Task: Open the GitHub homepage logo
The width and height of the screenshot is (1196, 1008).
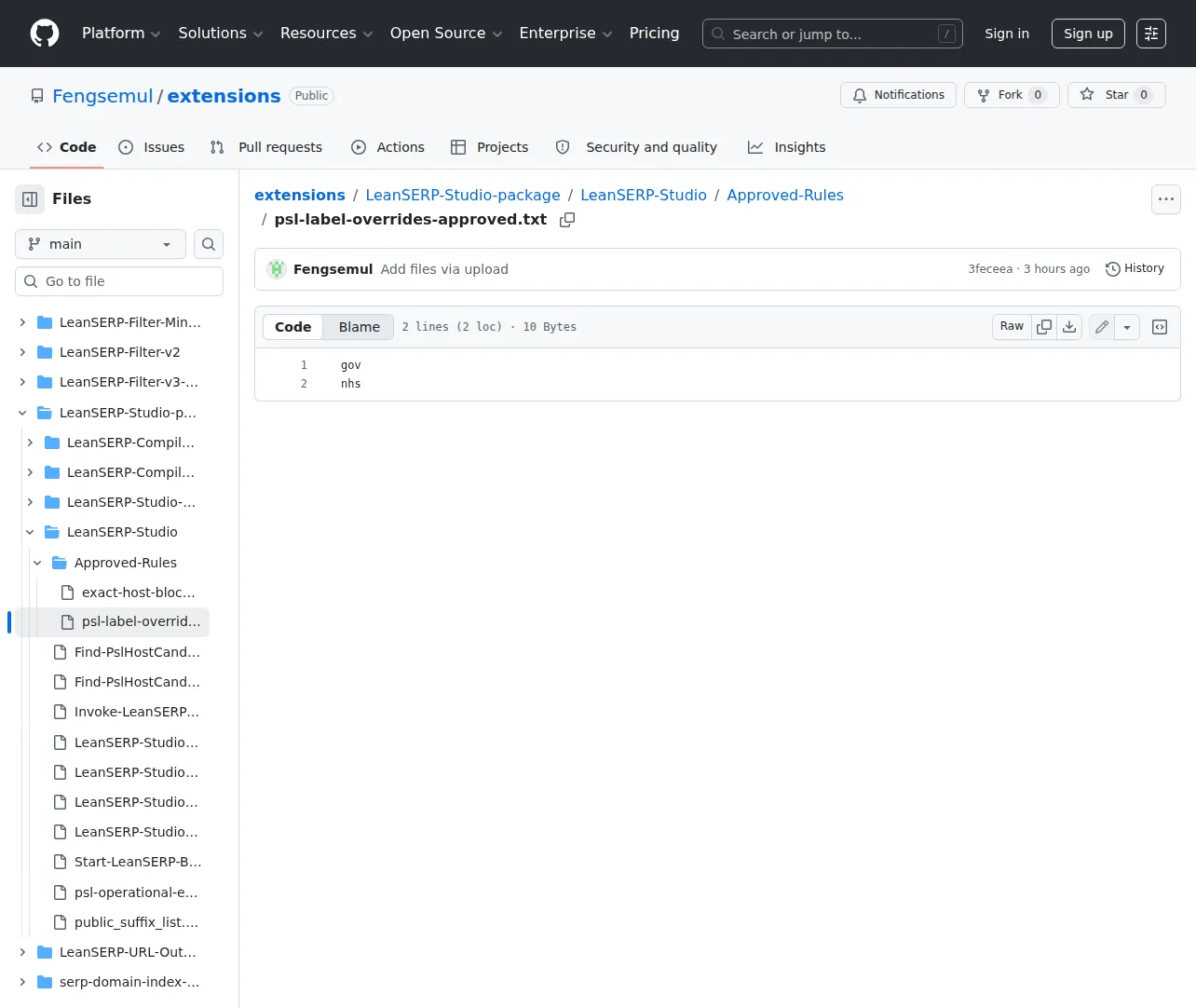Action: pyautogui.click(x=45, y=34)
